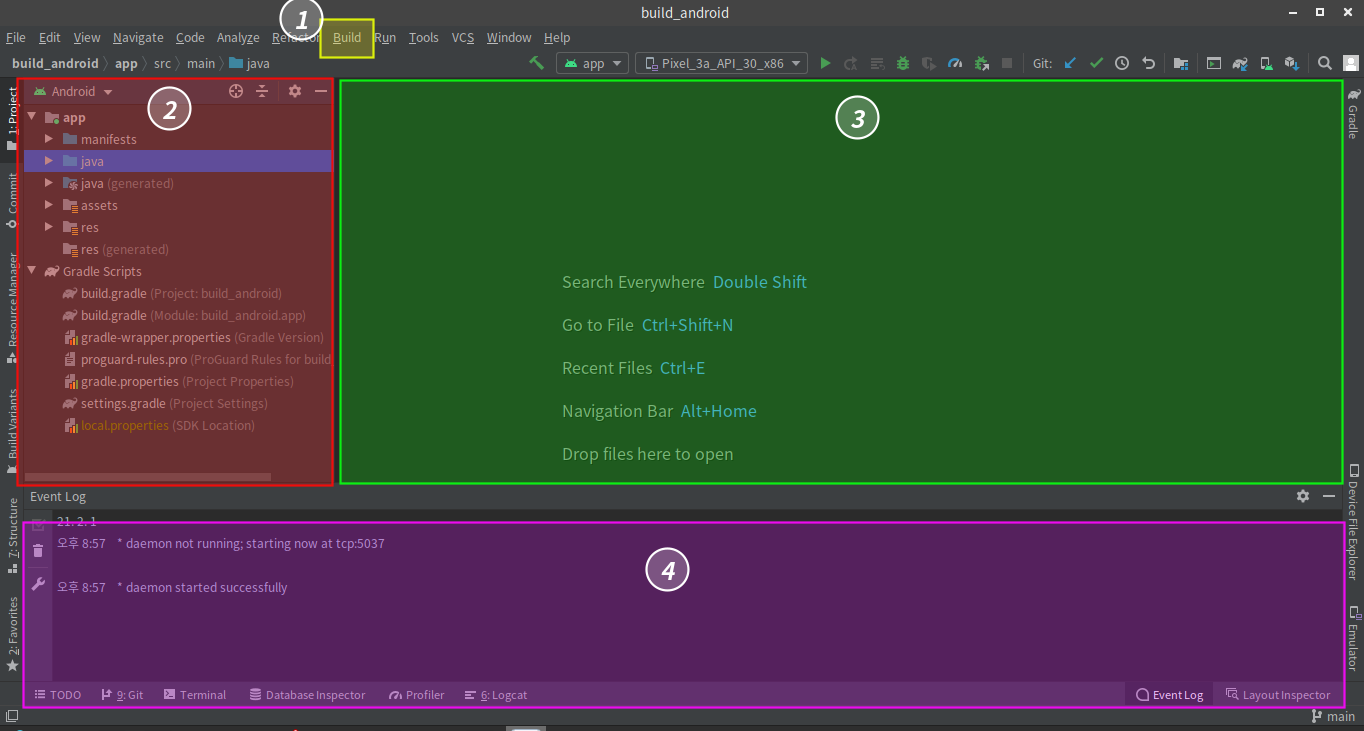Show Git history clock icon
The image size is (1364, 731).
coord(1122,63)
